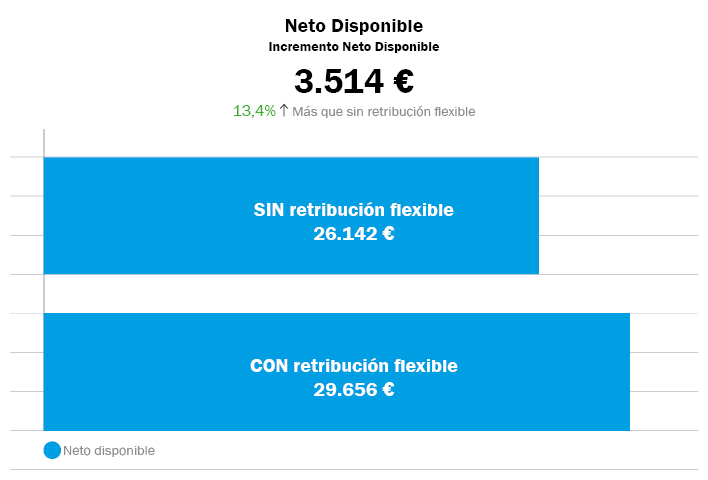Click the empty plot area right of the CON bar
Screen dimensions: 708x480
tap(664, 372)
